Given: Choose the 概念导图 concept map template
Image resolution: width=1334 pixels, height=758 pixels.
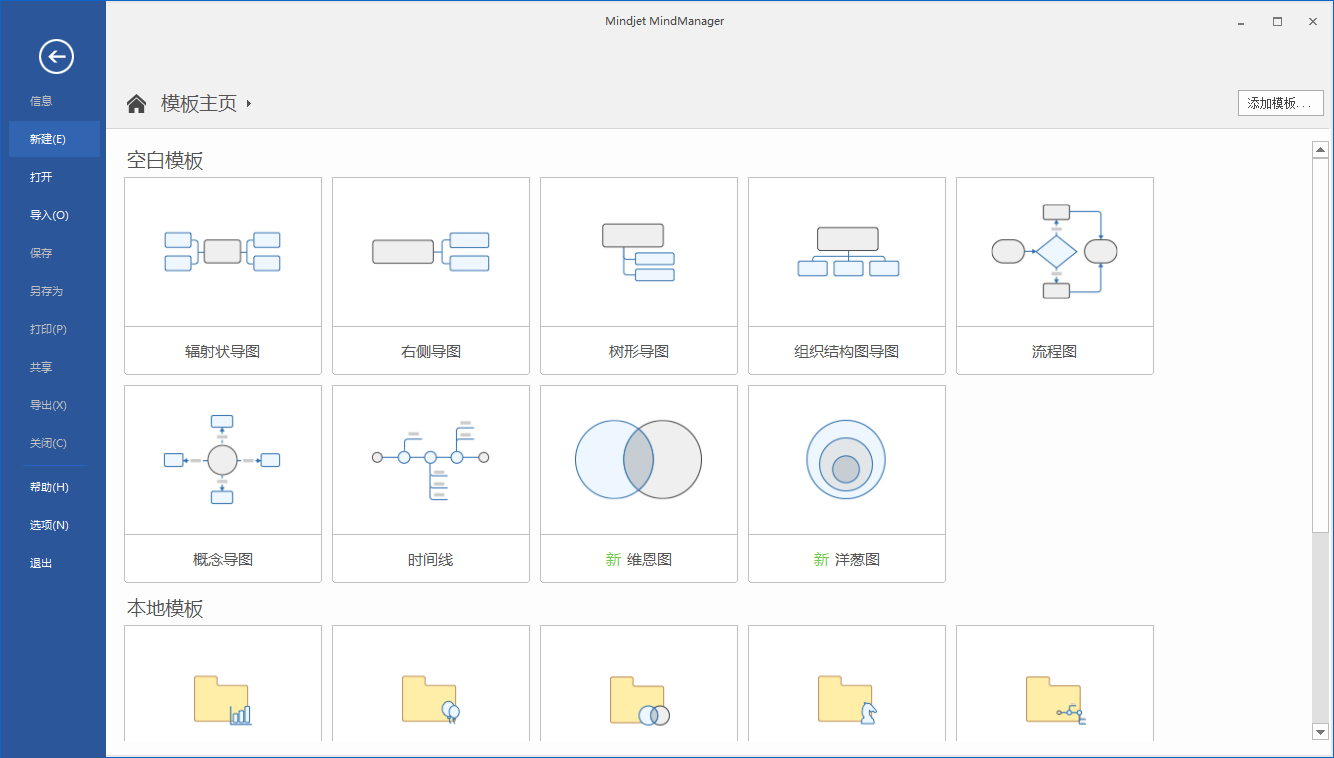Looking at the screenshot, I should [x=223, y=483].
